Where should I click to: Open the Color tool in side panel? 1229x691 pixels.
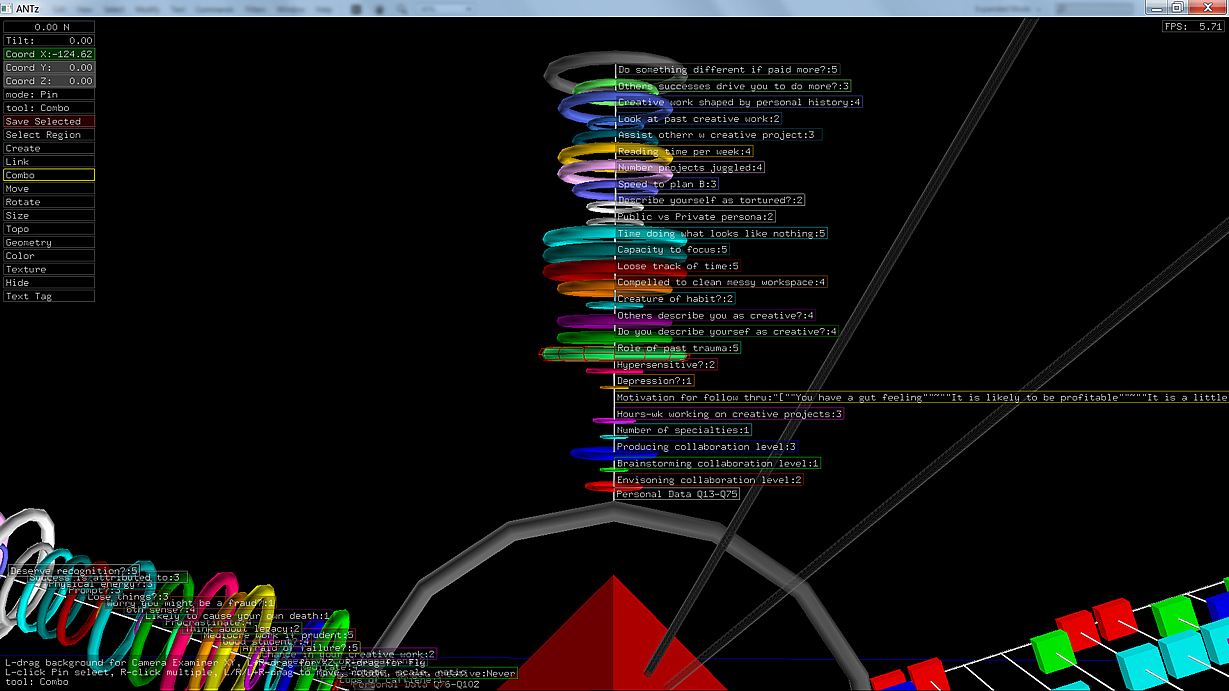49,256
